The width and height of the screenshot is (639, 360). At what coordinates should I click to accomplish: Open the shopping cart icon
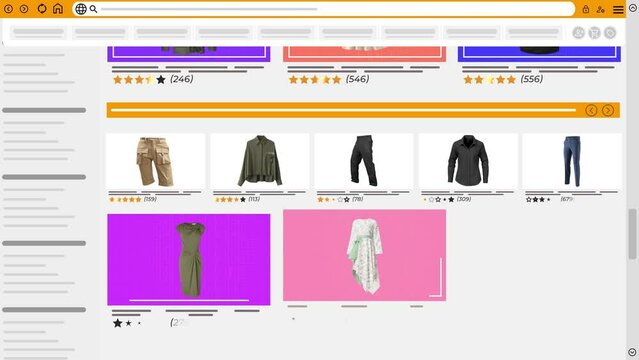(x=594, y=33)
